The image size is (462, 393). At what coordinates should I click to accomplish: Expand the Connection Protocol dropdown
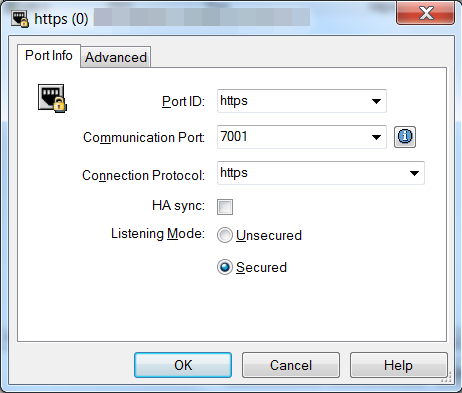414,173
